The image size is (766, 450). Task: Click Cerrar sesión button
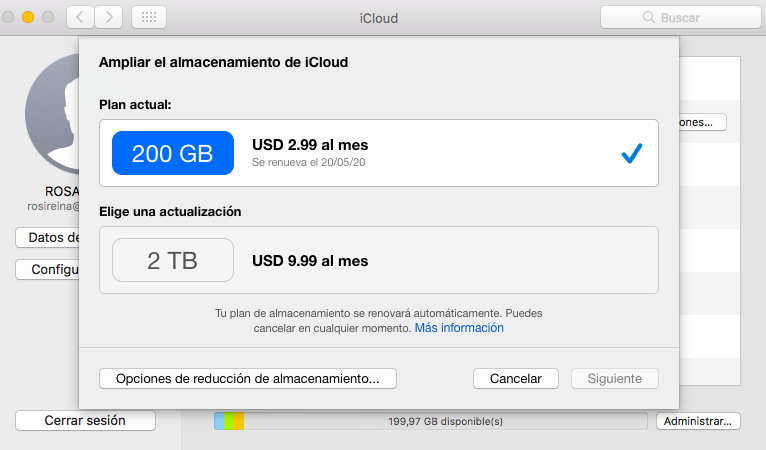coord(85,421)
